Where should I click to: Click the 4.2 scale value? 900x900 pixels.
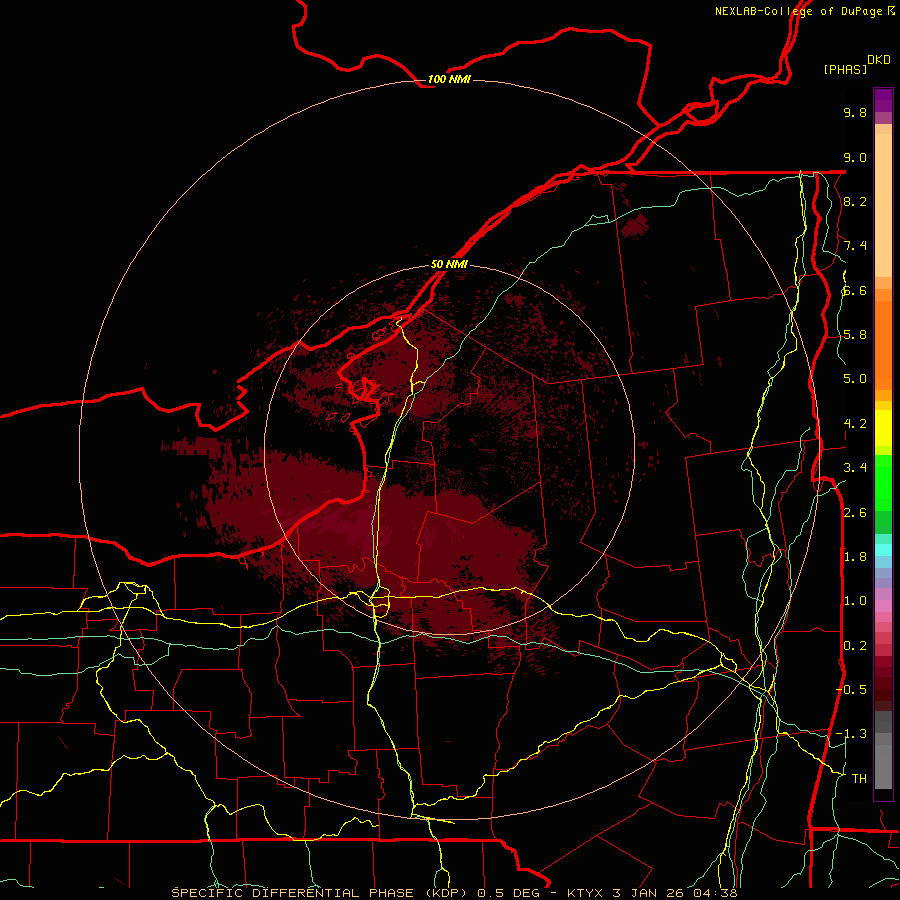(x=855, y=424)
